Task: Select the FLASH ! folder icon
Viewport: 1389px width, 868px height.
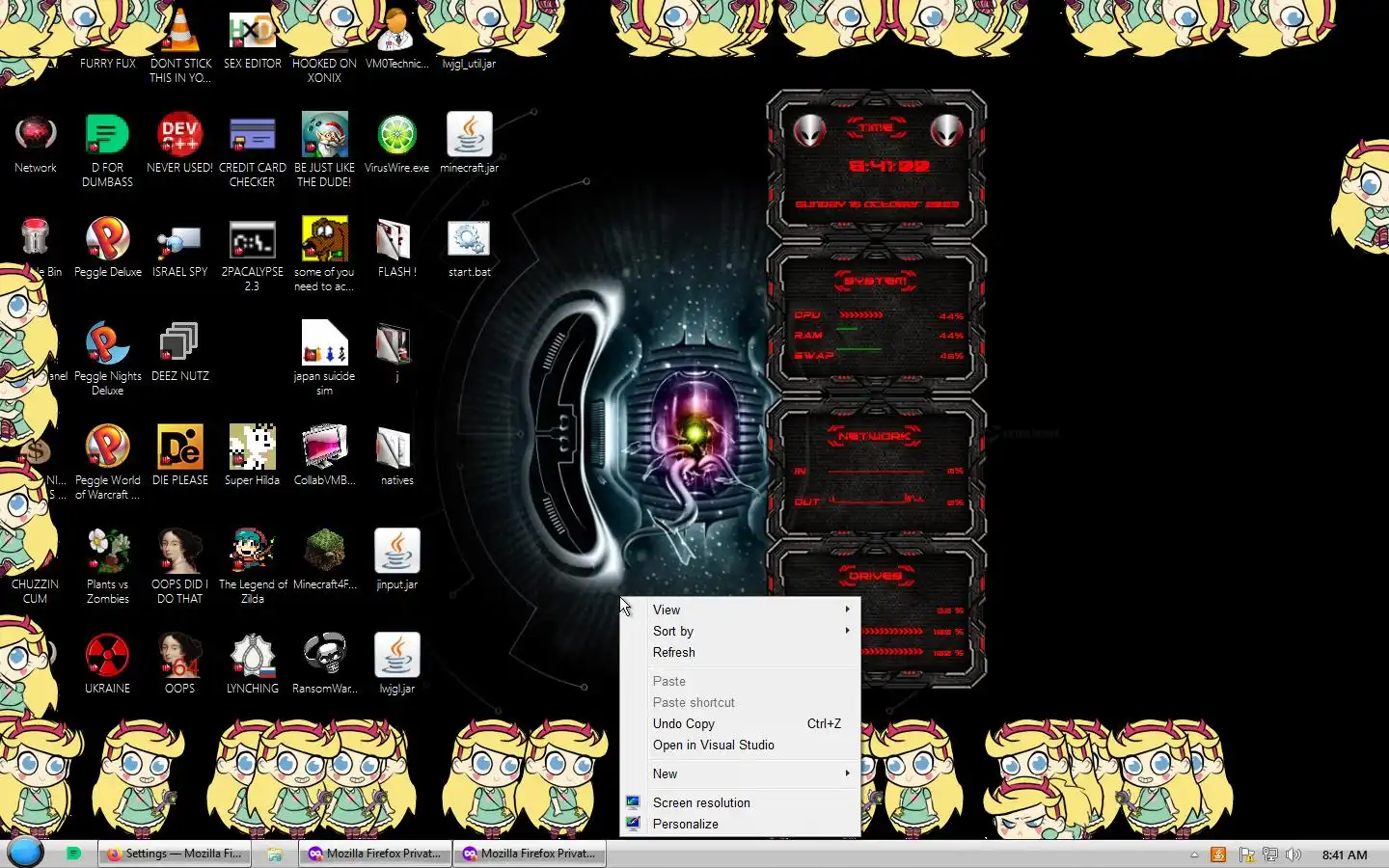Action: tap(396, 239)
